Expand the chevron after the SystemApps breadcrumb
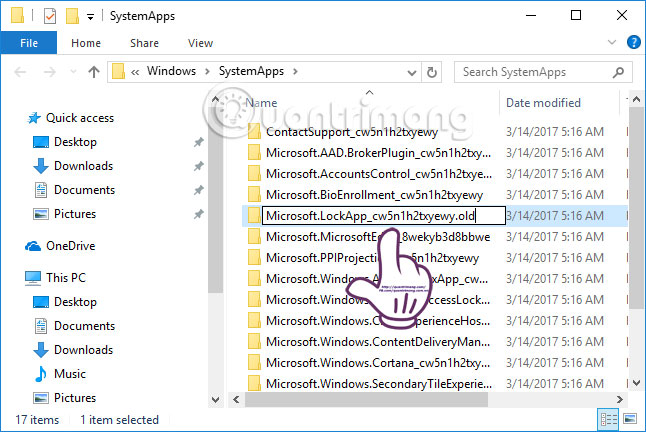Viewport: 646px width, 432px height. pos(295,72)
